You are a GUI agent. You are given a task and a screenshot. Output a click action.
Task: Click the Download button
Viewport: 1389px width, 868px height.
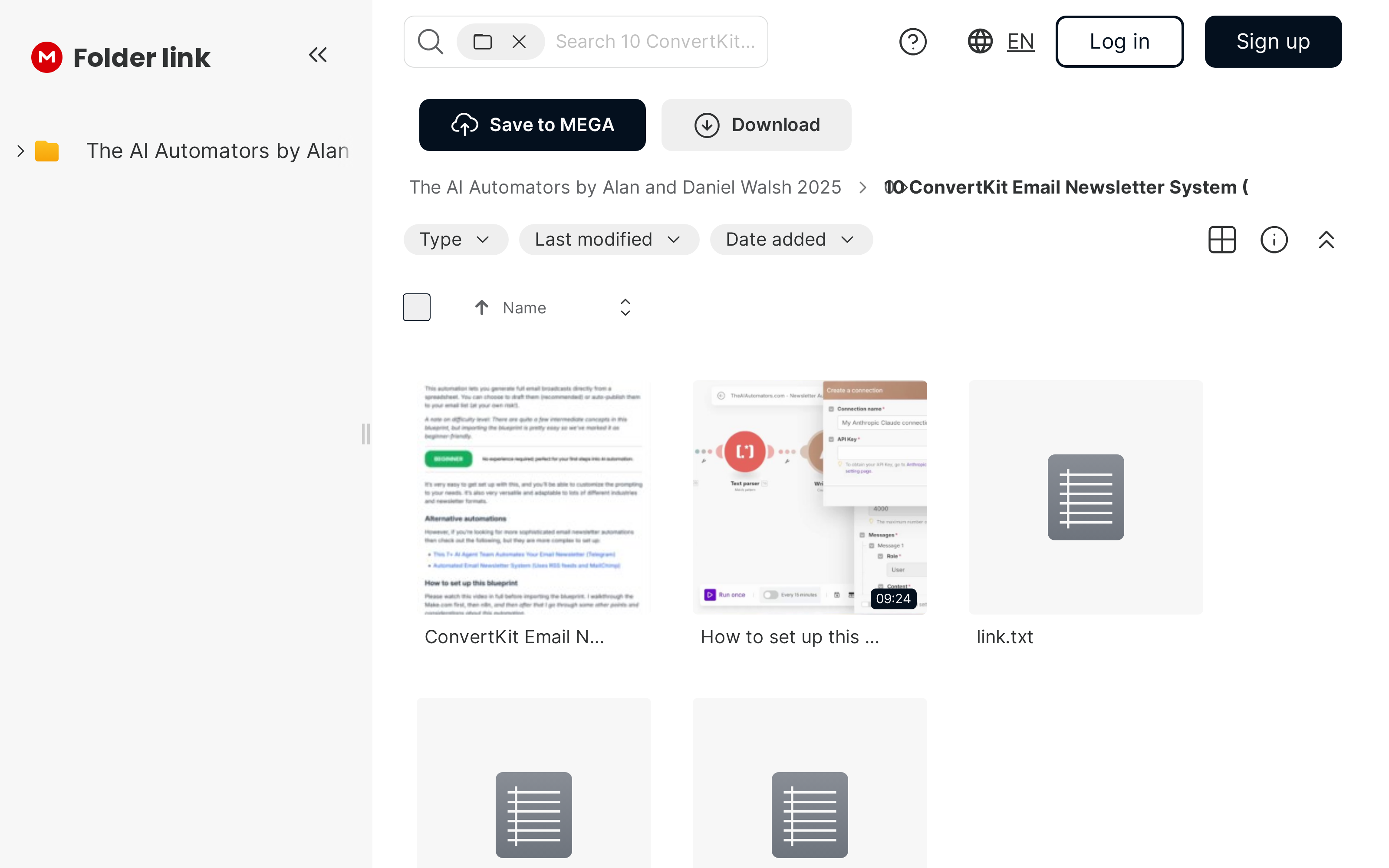[x=756, y=125]
